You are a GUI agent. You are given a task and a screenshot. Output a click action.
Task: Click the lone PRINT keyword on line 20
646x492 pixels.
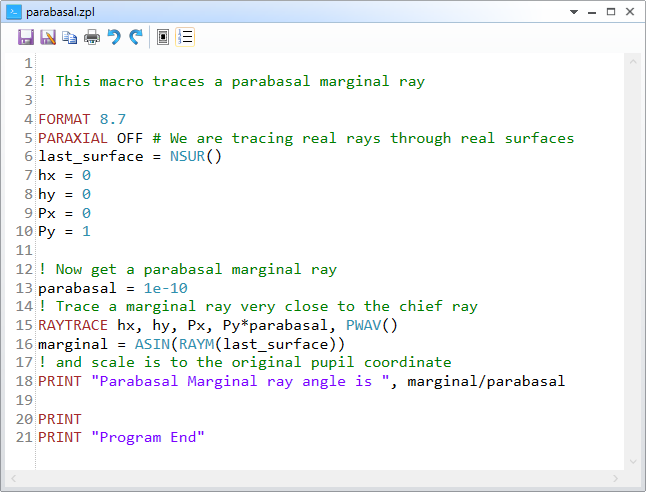pyautogui.click(x=60, y=419)
